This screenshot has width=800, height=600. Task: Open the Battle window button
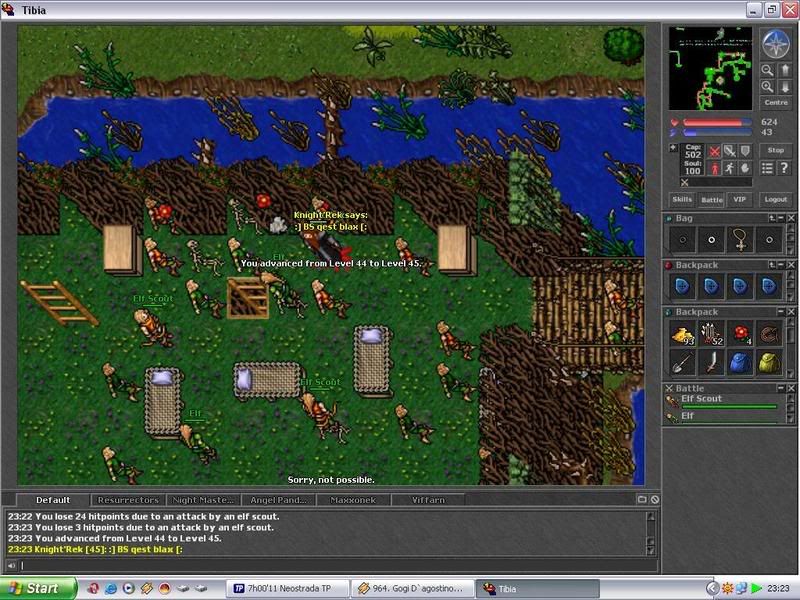pos(712,199)
